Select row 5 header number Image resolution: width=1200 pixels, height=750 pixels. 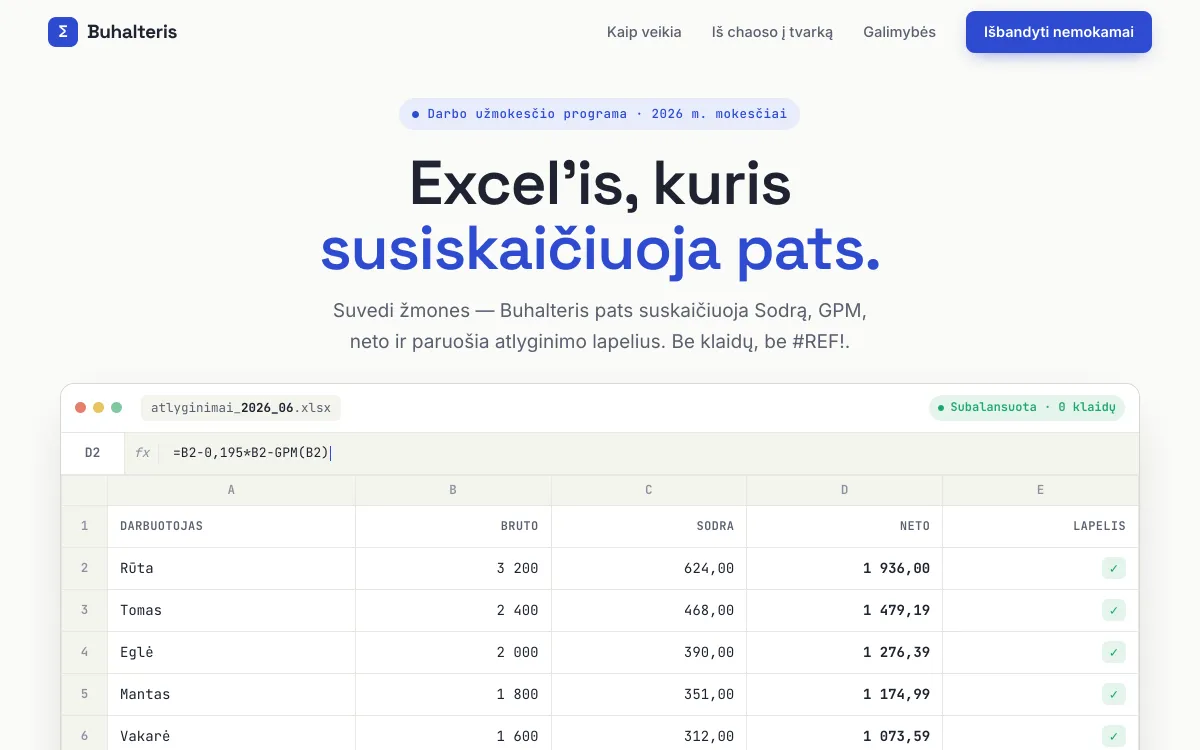click(x=85, y=694)
